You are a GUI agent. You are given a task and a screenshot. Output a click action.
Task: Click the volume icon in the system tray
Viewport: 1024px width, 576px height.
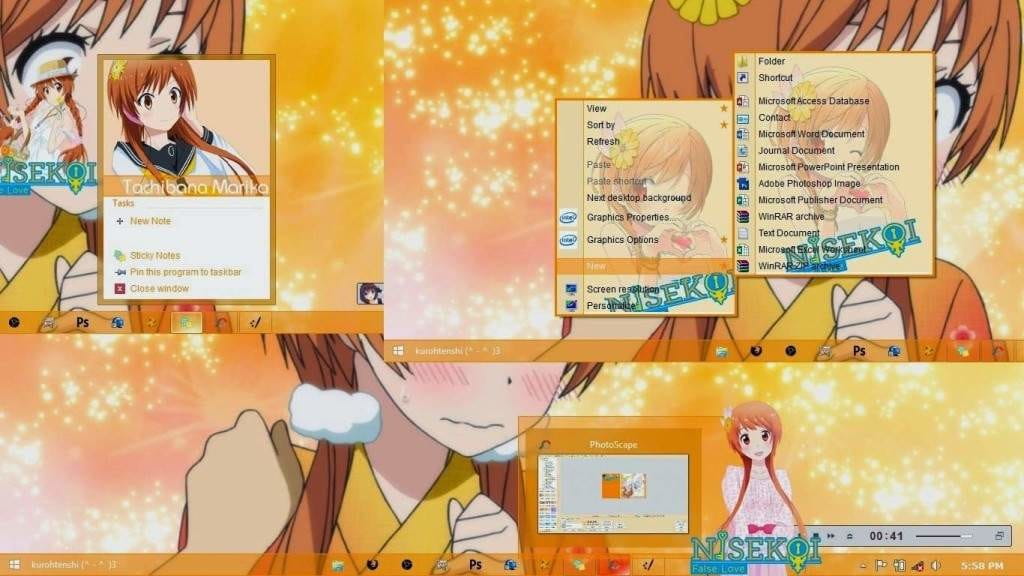pos(936,565)
